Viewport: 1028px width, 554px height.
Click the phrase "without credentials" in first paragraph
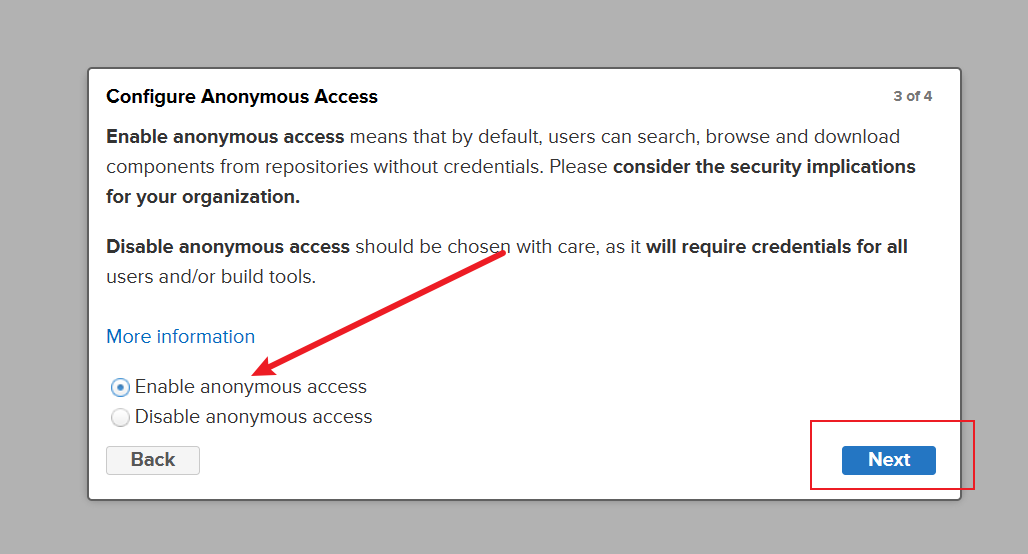[458, 166]
